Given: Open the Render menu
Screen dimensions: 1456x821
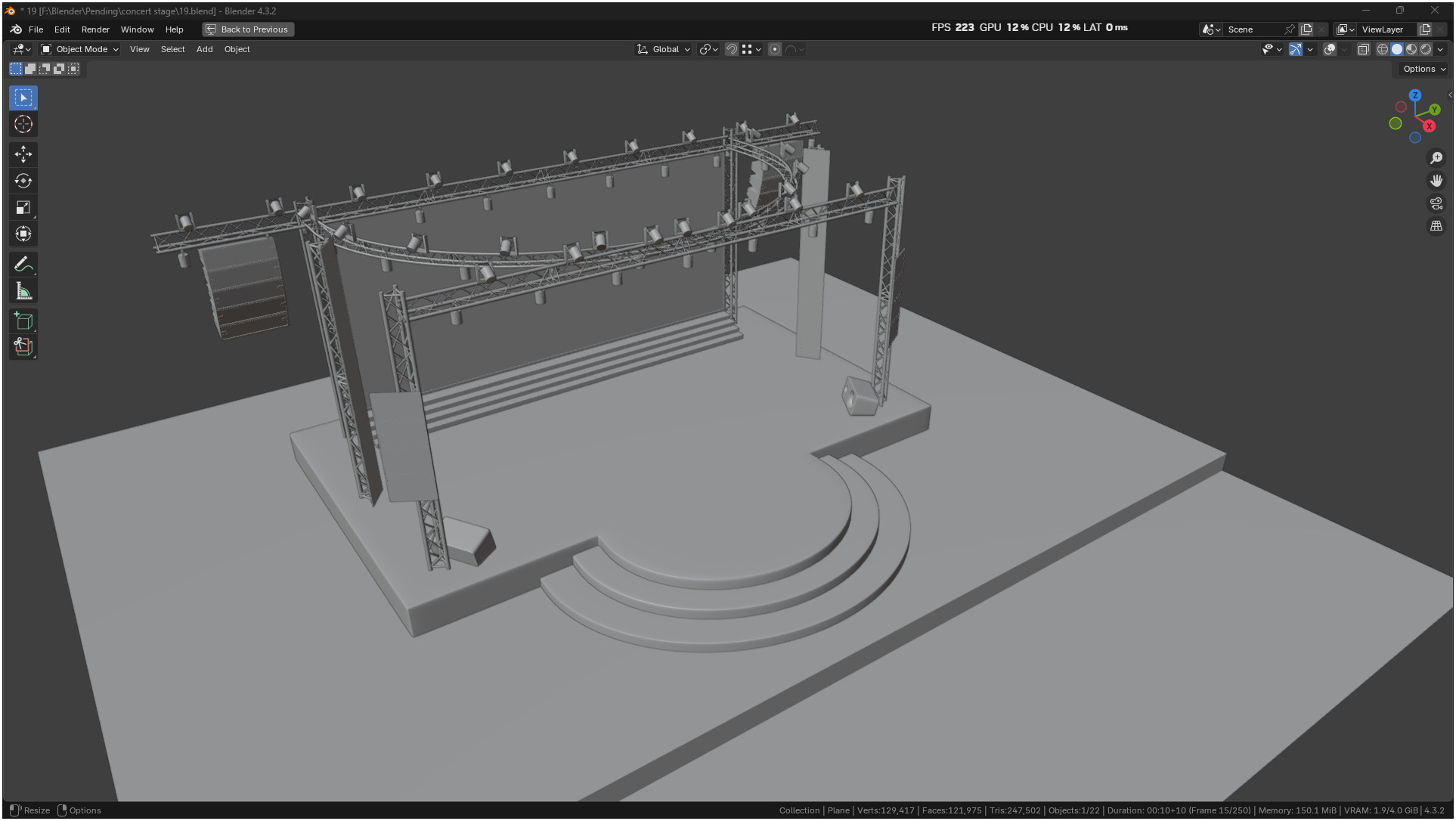Looking at the screenshot, I should click(95, 29).
